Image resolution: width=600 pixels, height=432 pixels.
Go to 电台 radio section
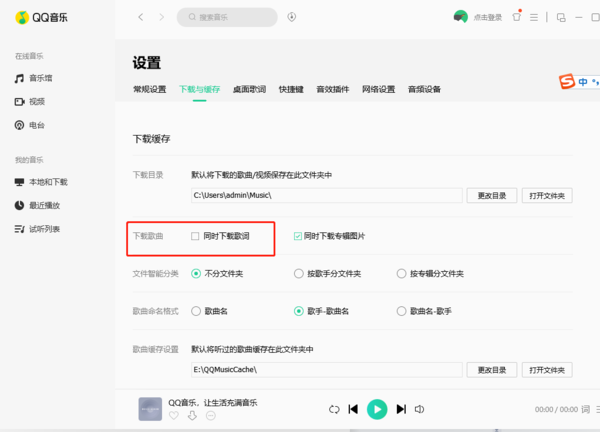[36, 125]
